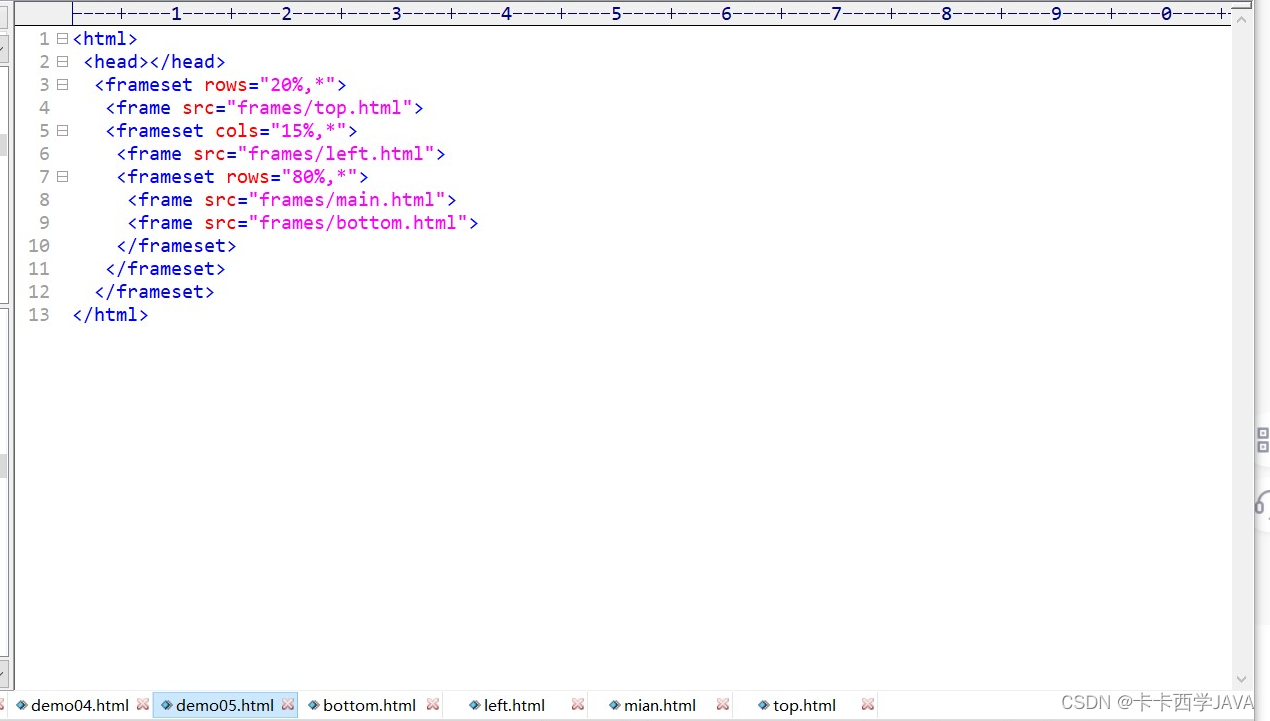This screenshot has height=721, width=1270.
Task: Switch to the left.html tab
Action: (514, 705)
